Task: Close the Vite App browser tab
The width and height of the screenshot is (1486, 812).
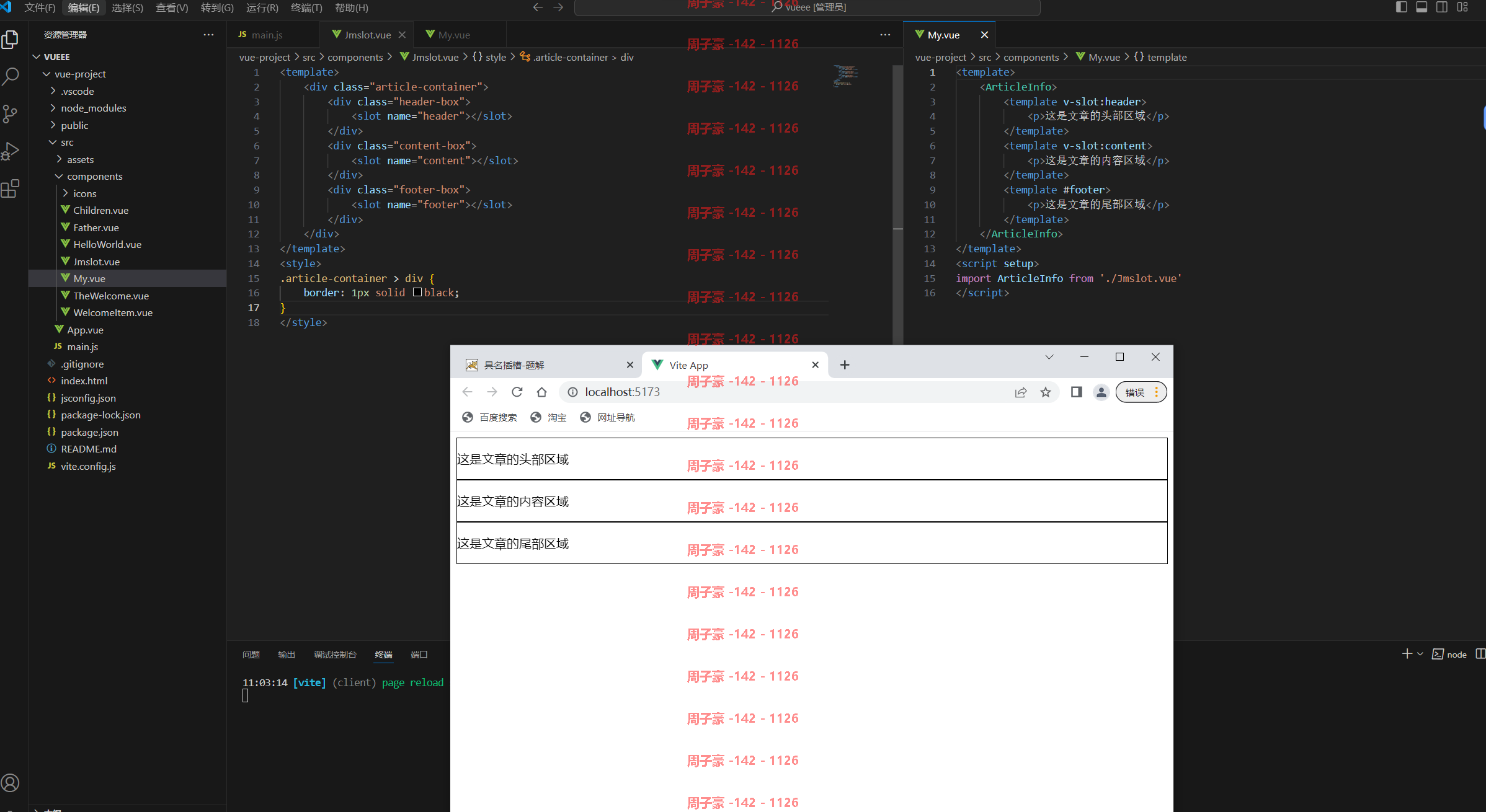Action: coord(816,365)
